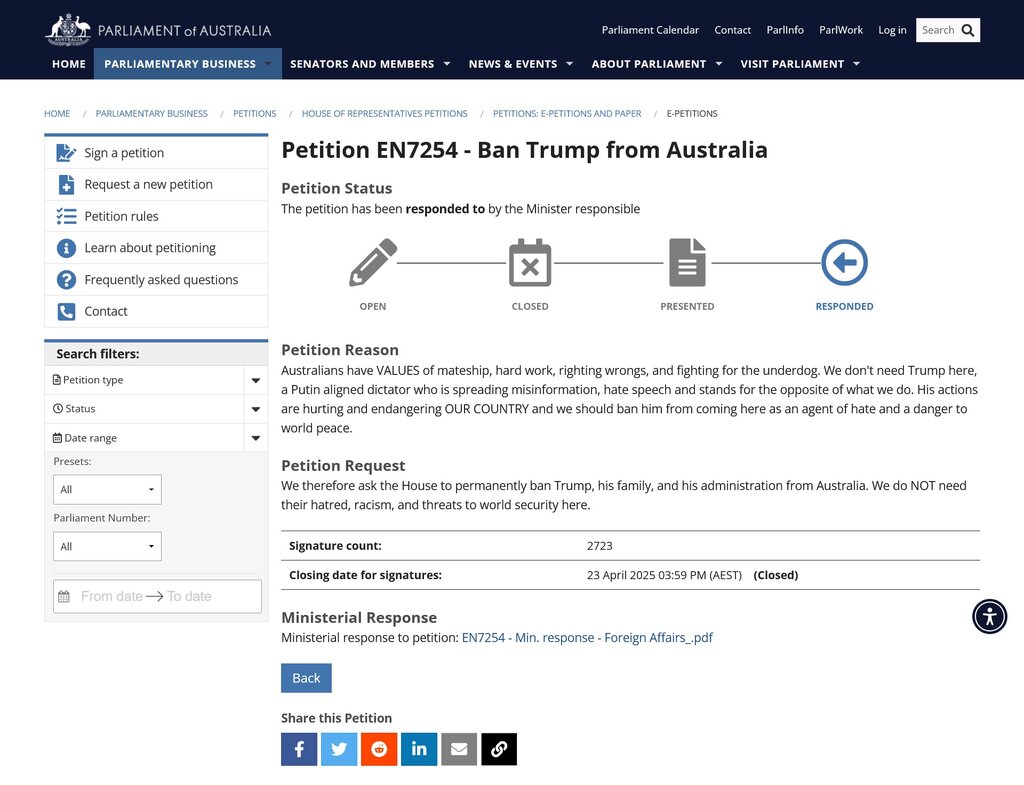Viewport: 1024px width, 785px height.
Task: Click the search magnifier icon
Action: (967, 30)
